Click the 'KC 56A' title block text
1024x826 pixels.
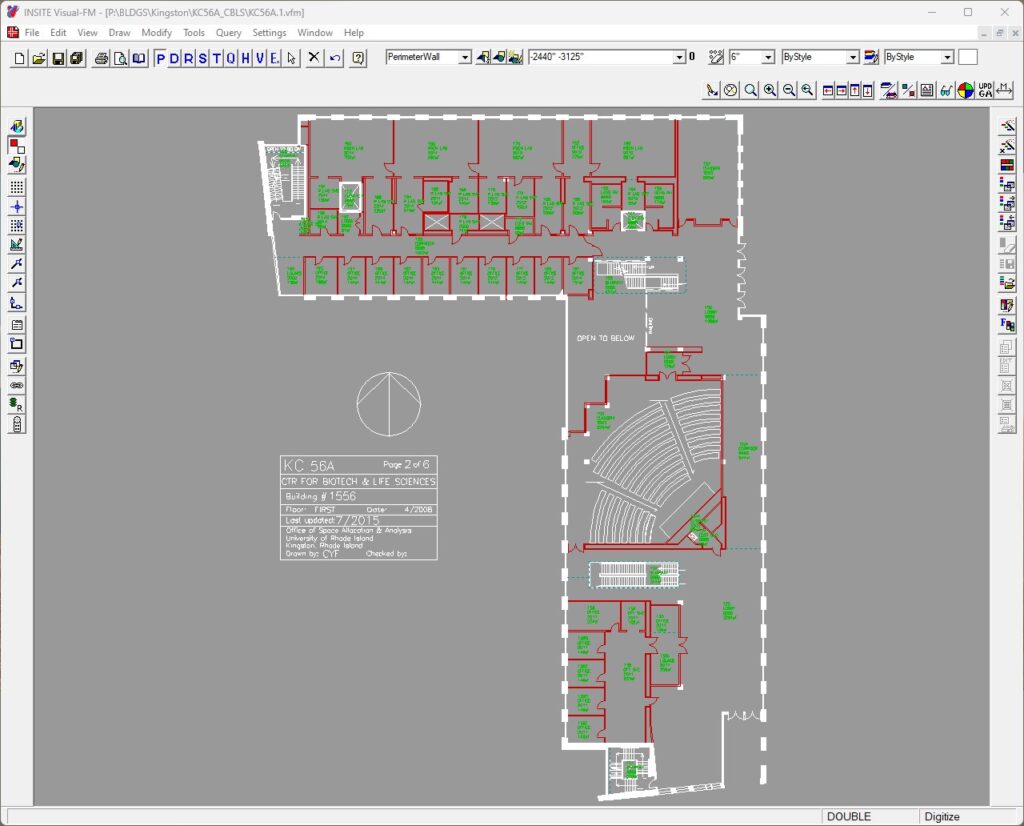coord(309,466)
